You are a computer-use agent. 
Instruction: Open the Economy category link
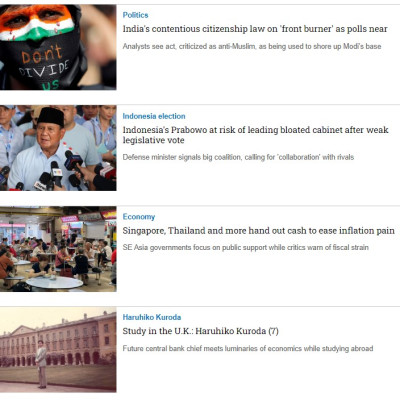pyautogui.click(x=139, y=217)
